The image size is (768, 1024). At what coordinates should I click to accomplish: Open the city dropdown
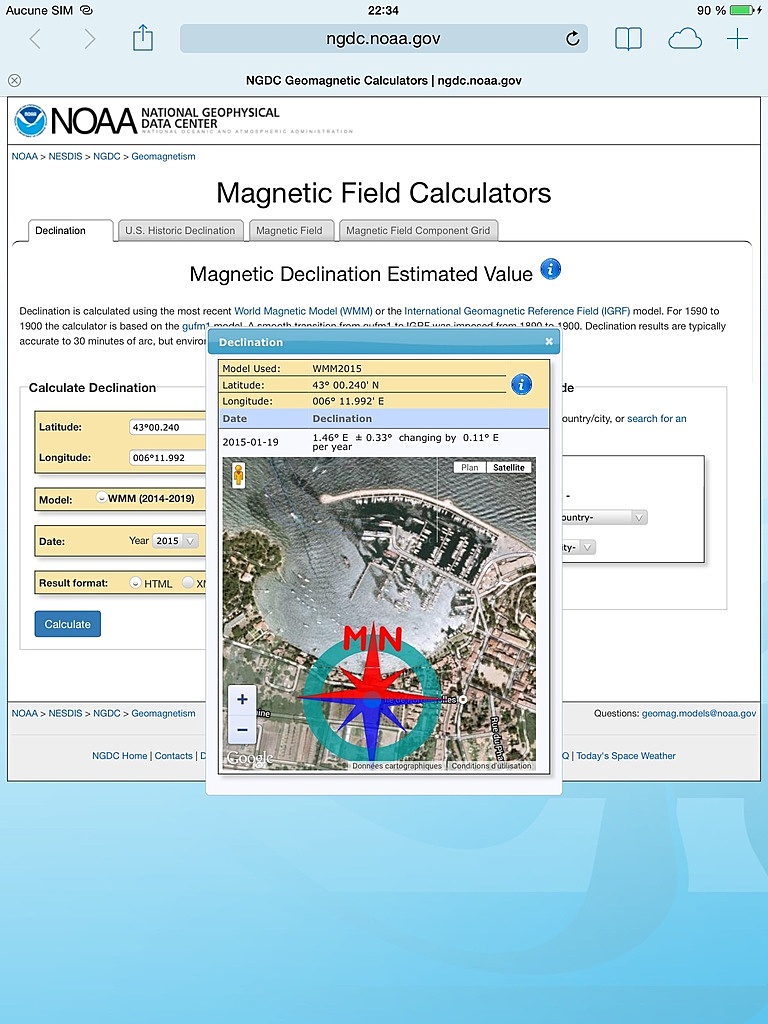tap(578, 547)
